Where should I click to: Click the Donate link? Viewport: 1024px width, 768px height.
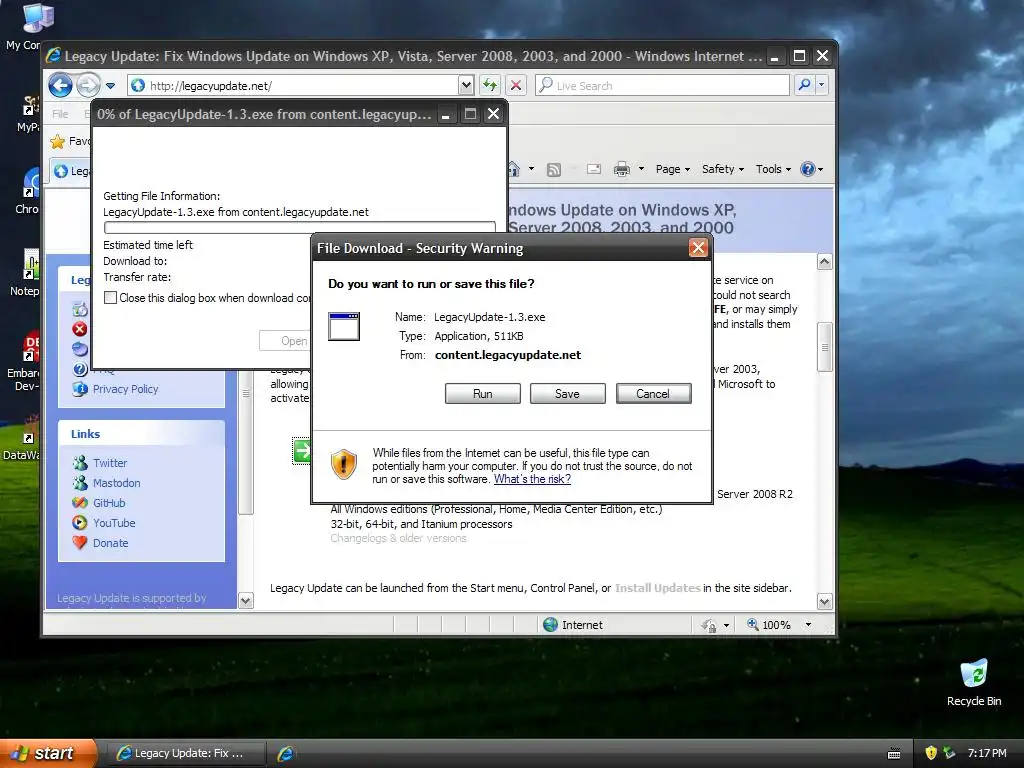(x=110, y=543)
